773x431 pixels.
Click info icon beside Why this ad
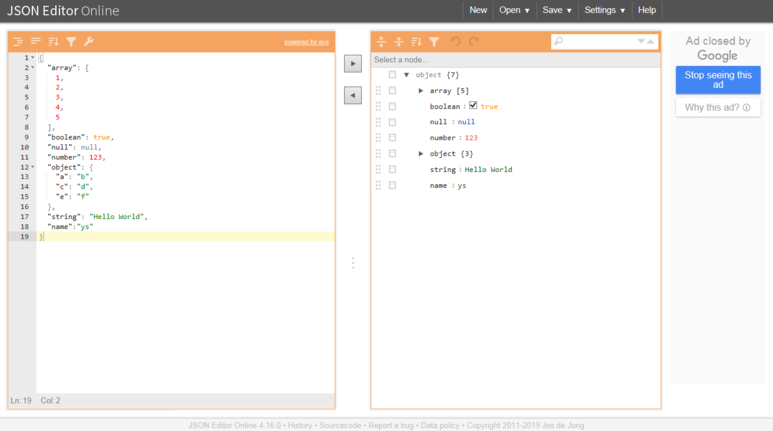(x=746, y=108)
